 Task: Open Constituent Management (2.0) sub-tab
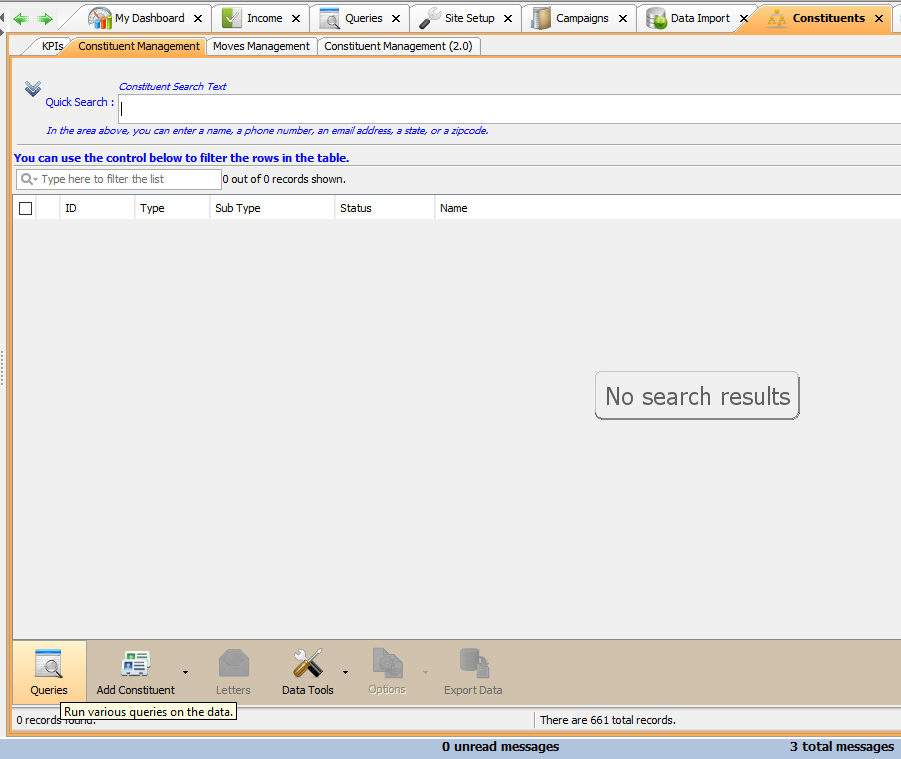398,46
